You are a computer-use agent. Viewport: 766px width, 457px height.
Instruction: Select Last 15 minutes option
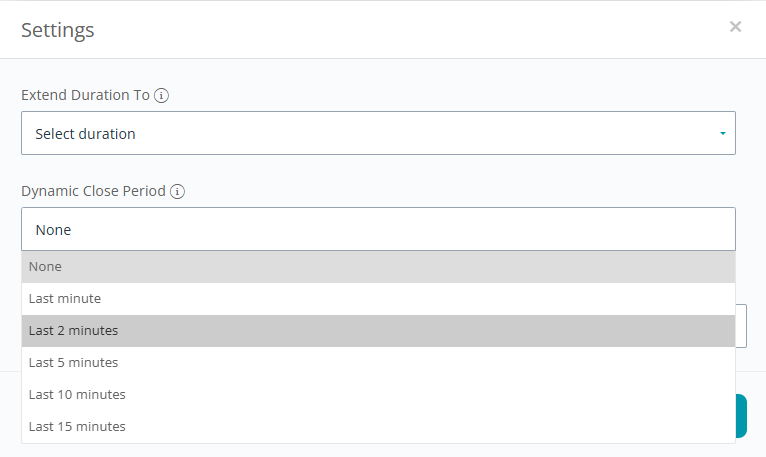[378, 427]
